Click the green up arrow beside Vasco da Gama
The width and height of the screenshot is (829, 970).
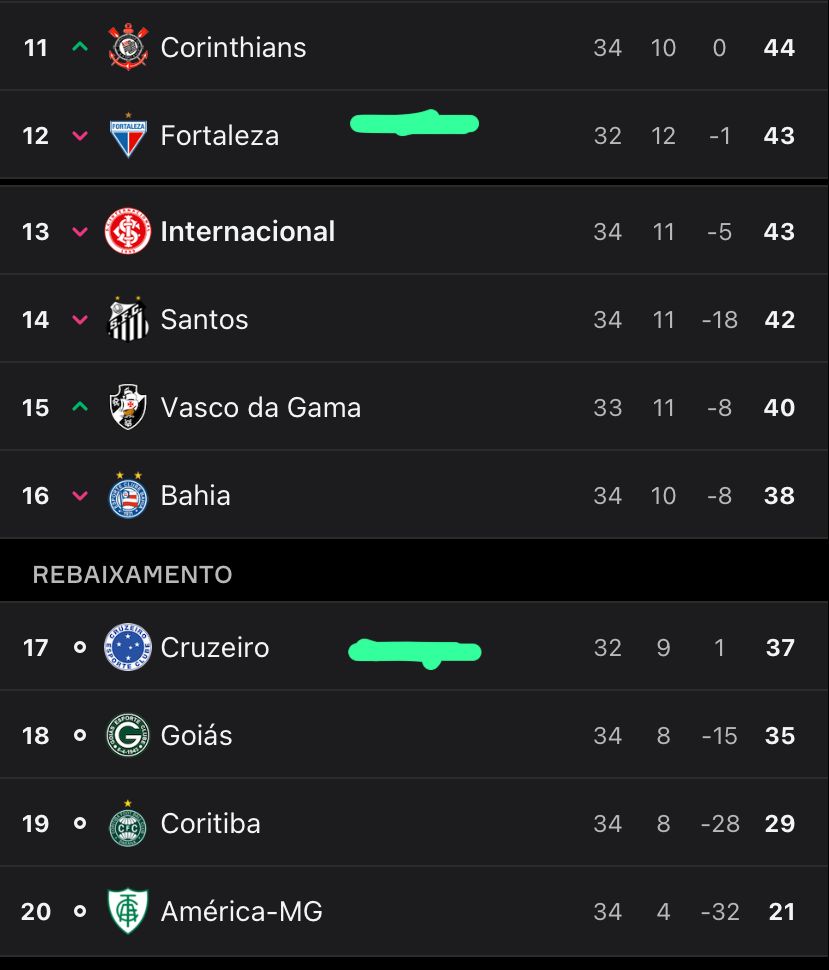(80, 406)
